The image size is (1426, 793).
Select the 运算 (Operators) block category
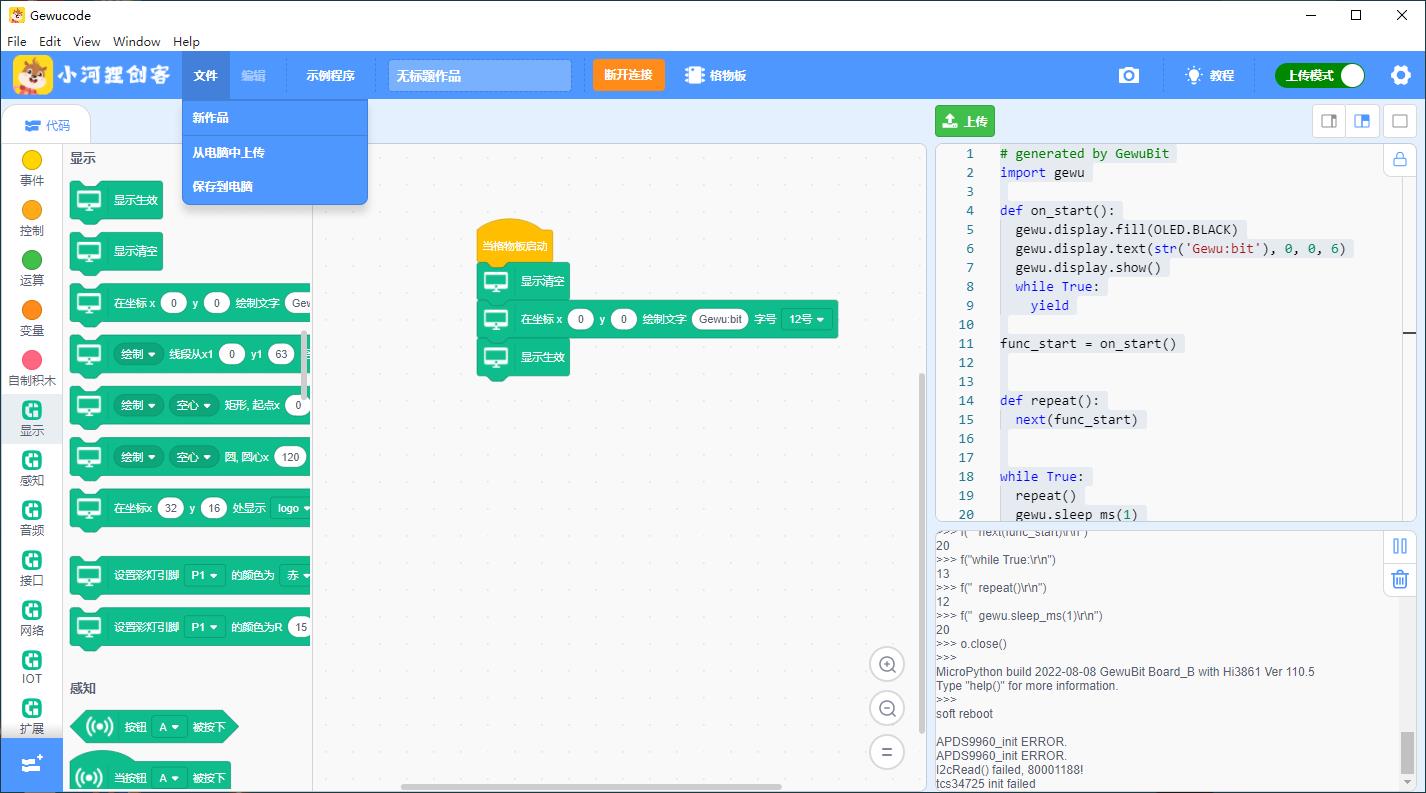[x=32, y=268]
